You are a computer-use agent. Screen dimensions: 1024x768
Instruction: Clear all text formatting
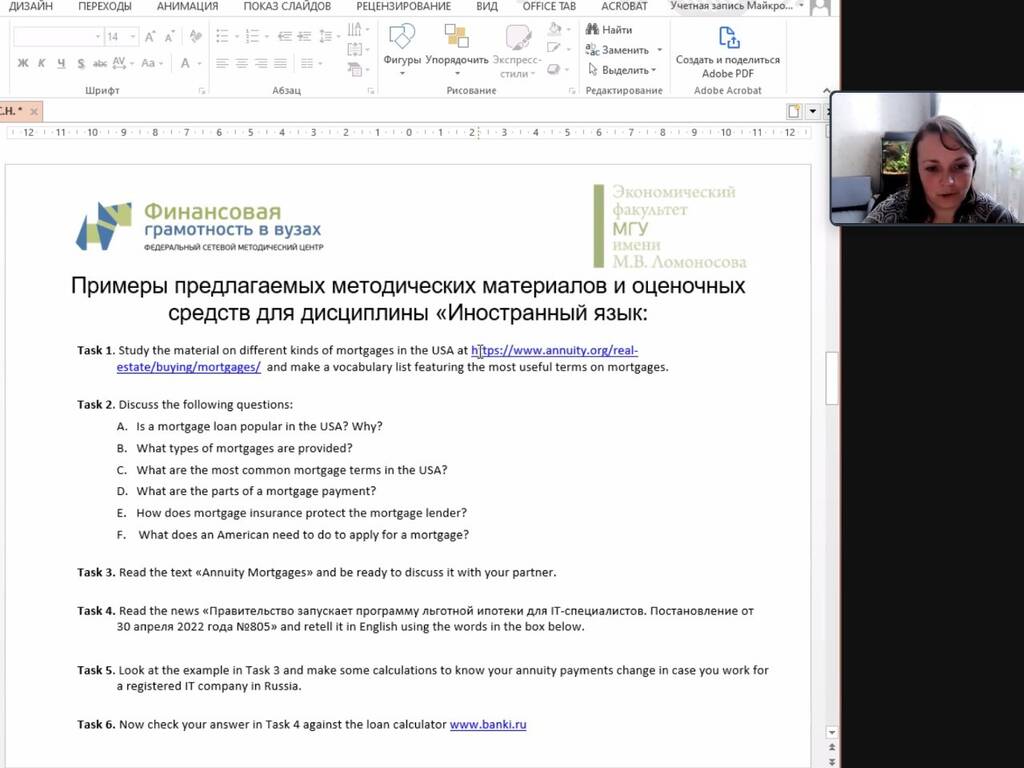coord(195,36)
